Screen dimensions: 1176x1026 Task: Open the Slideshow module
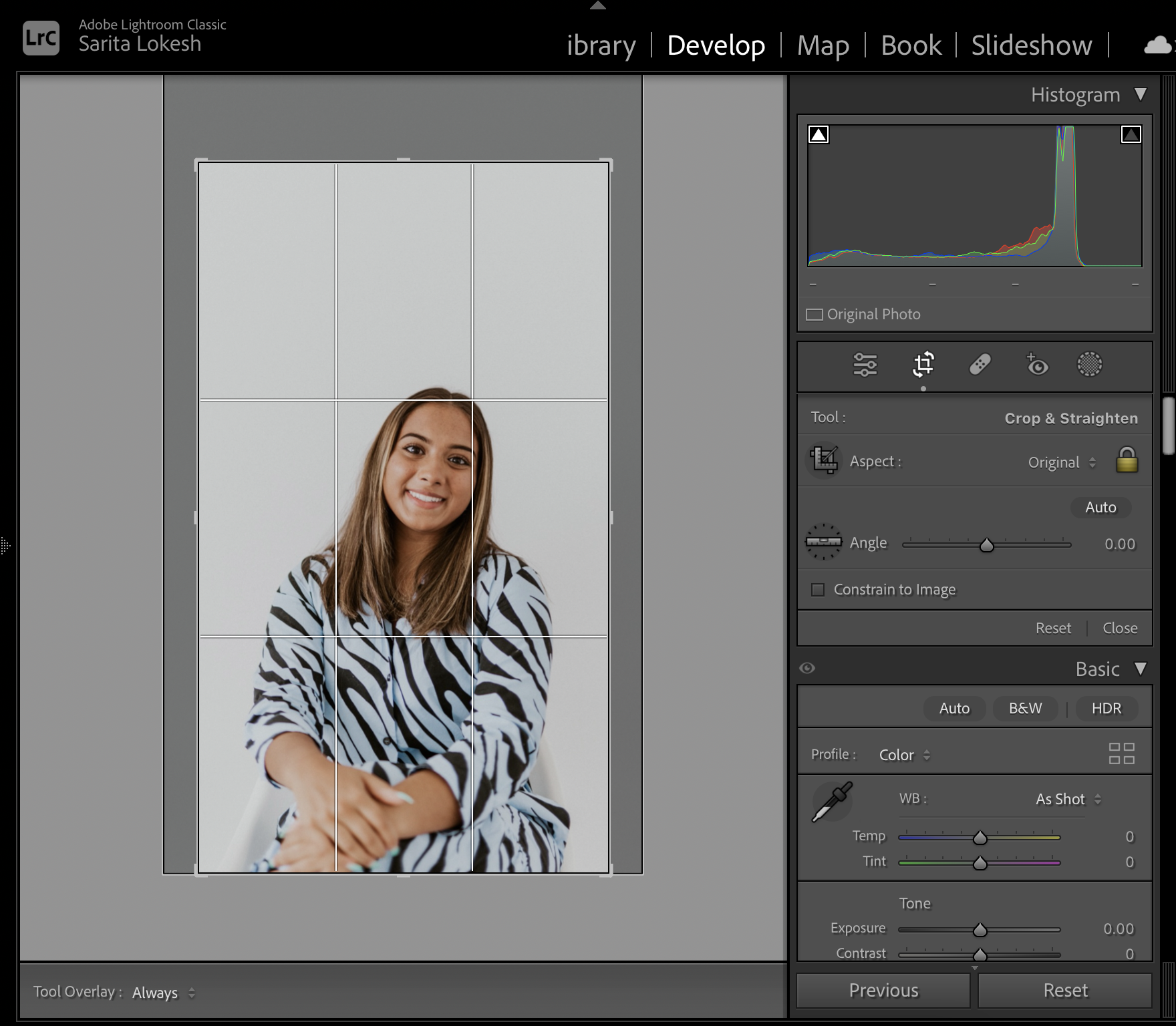[x=1031, y=45]
